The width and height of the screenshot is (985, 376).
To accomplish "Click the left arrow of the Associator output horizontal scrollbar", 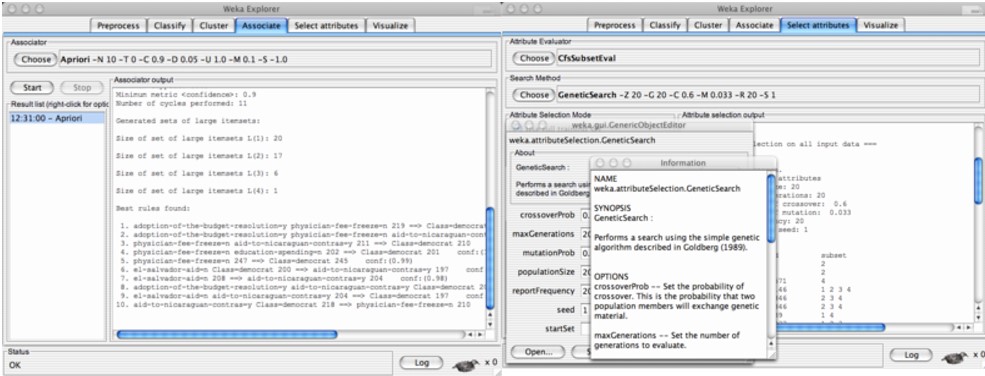I will [x=471, y=335].
